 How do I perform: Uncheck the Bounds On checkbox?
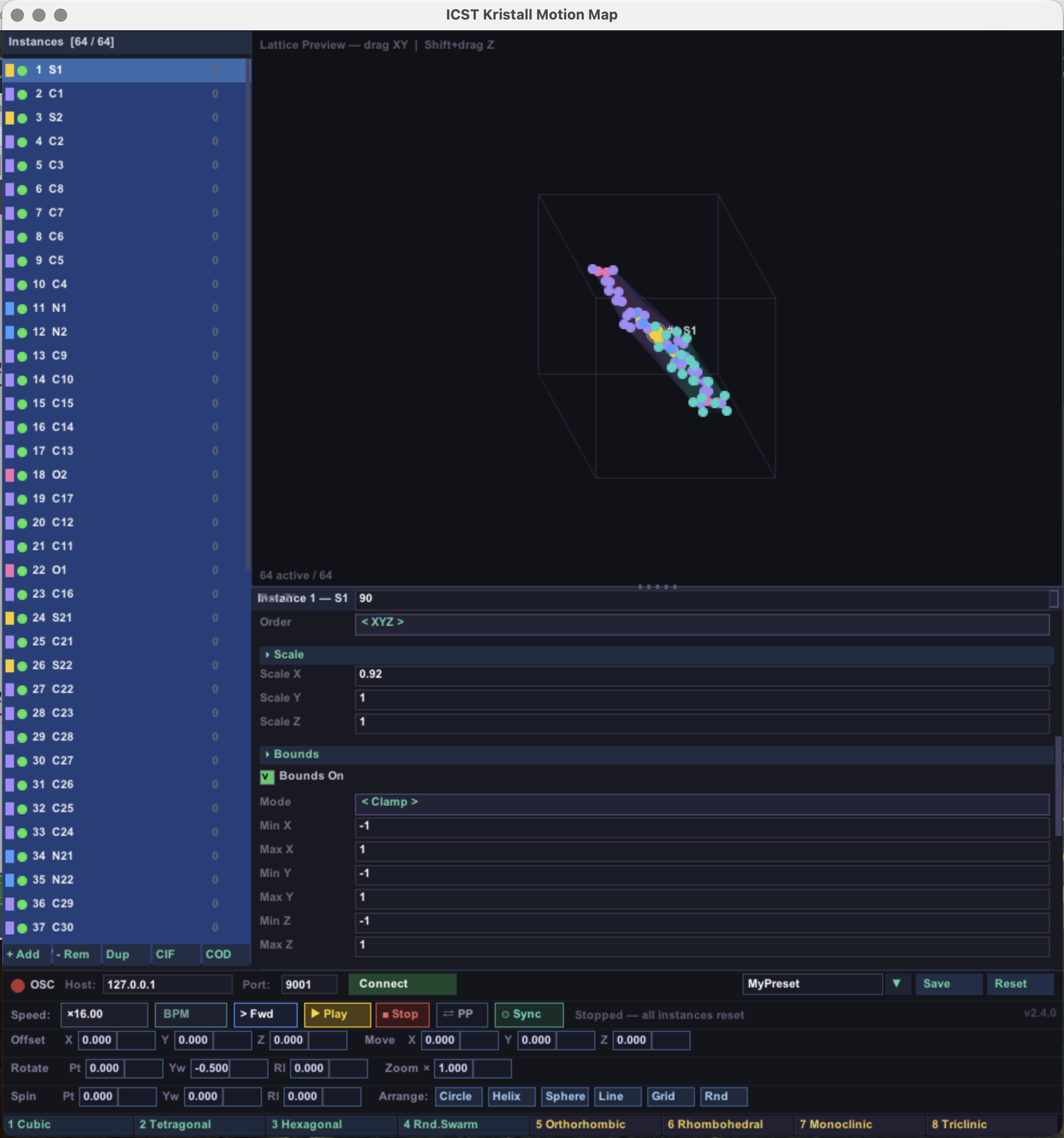(x=267, y=777)
